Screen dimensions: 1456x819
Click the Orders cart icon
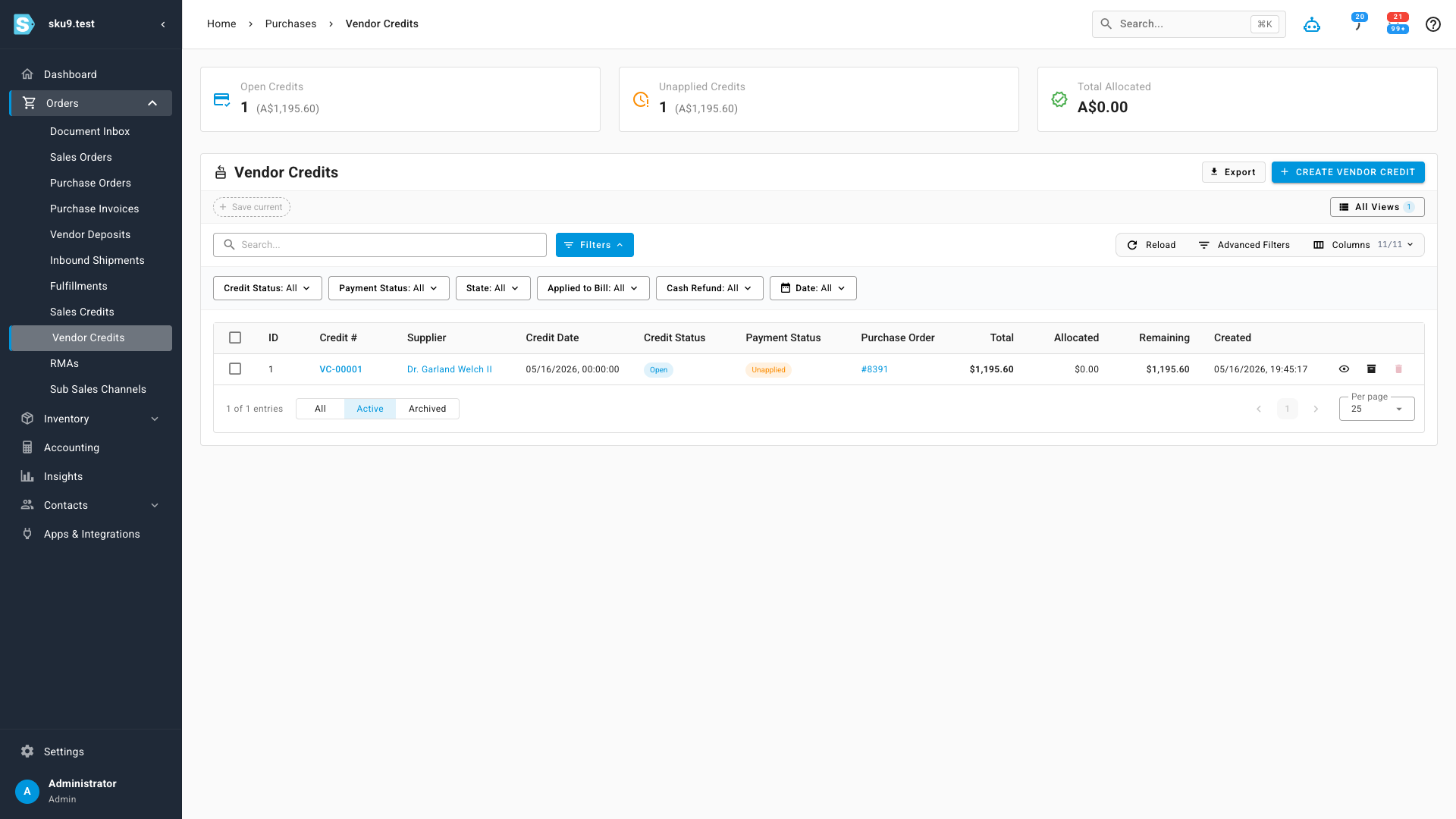pyautogui.click(x=30, y=103)
